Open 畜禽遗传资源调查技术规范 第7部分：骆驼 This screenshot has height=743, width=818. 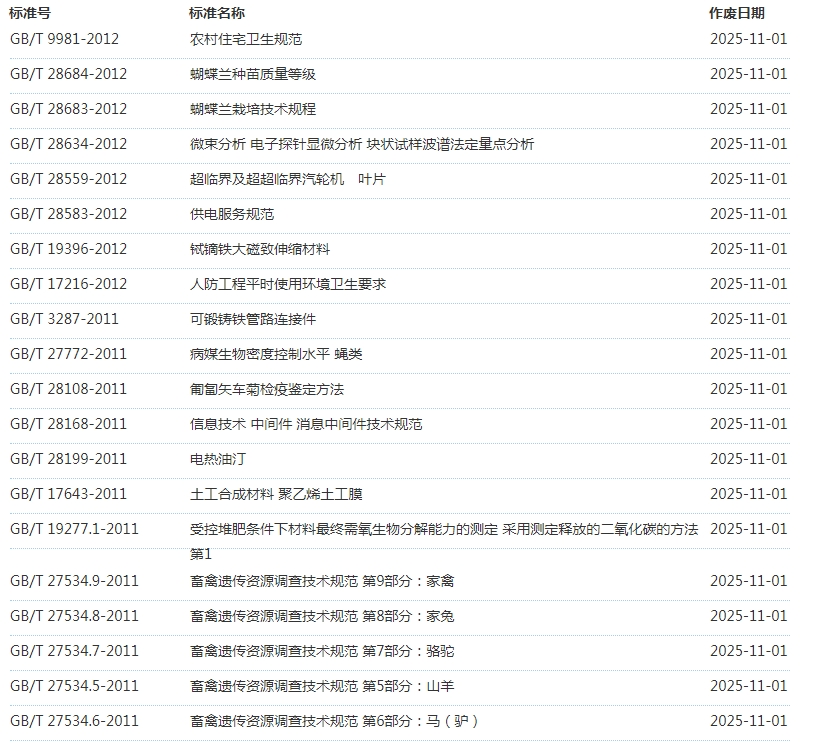(x=322, y=651)
